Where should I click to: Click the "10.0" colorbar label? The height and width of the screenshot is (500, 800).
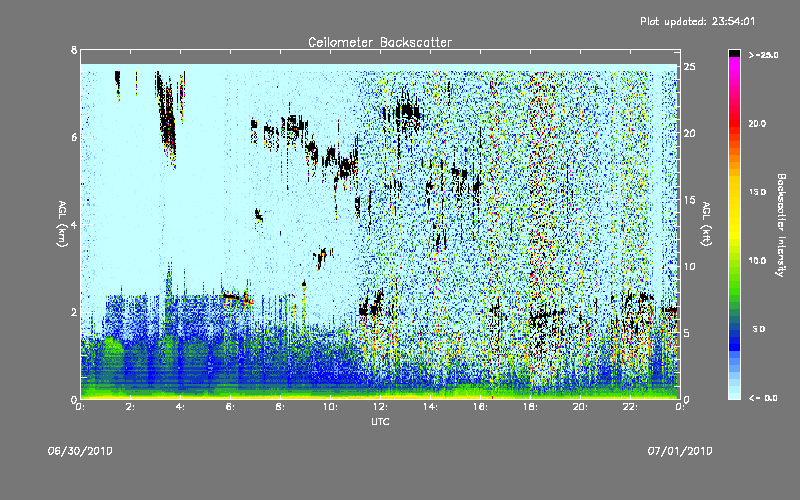coord(757,261)
